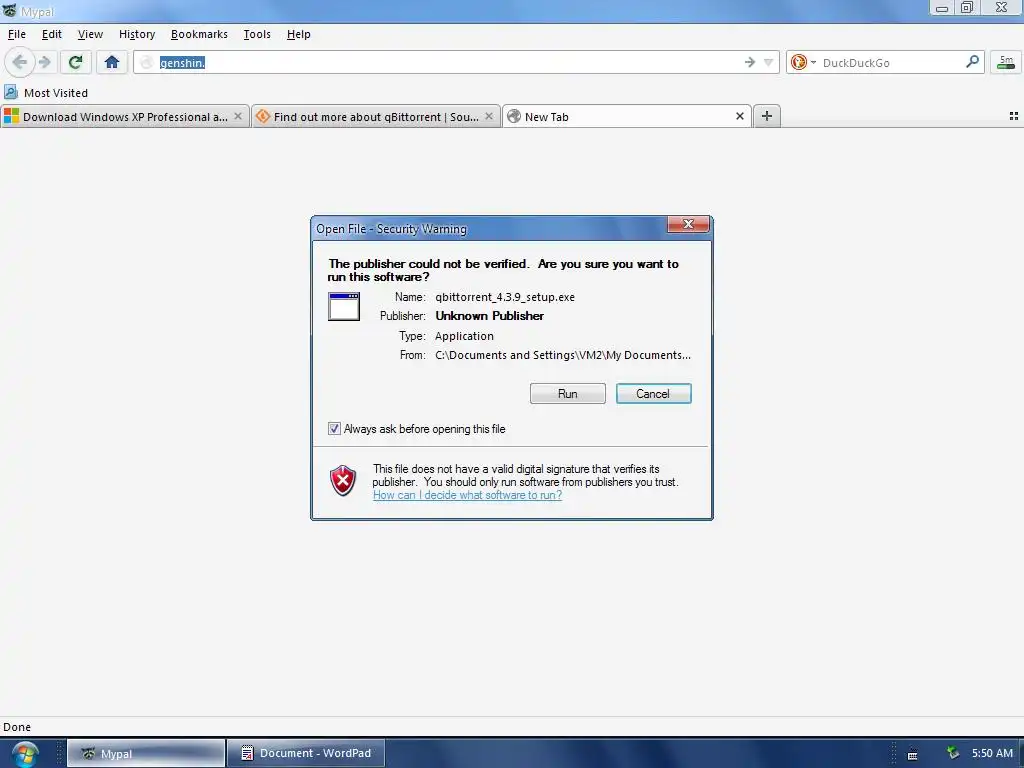The height and width of the screenshot is (768, 1024).
Task: Uncheck Always ask before opening this file
Action: 334,429
